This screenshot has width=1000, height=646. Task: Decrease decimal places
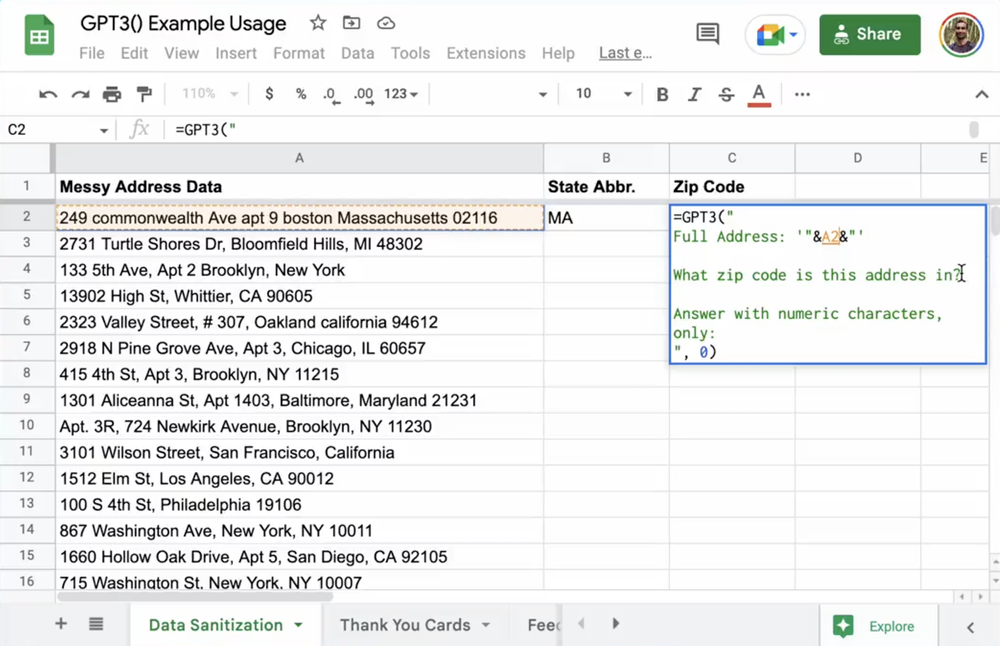pyautogui.click(x=331, y=94)
